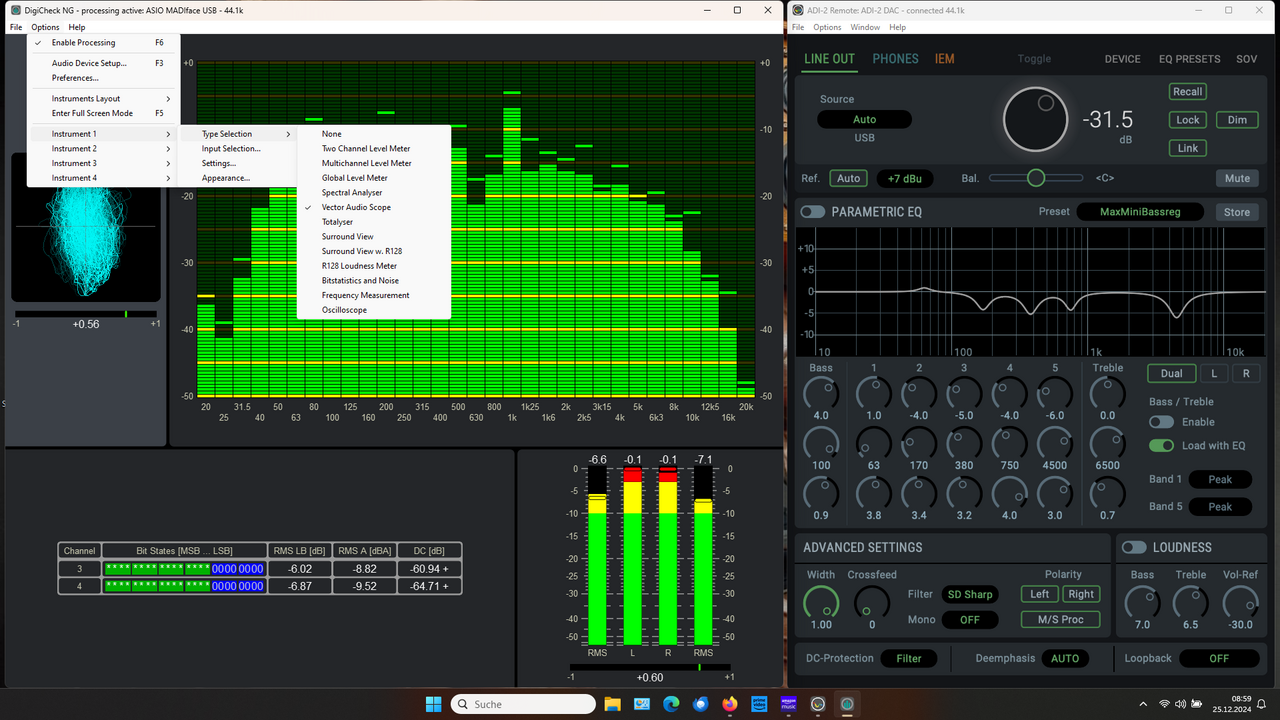The height and width of the screenshot is (720, 1280).
Task: Show hidden tray icons chevron
Action: click(1143, 704)
